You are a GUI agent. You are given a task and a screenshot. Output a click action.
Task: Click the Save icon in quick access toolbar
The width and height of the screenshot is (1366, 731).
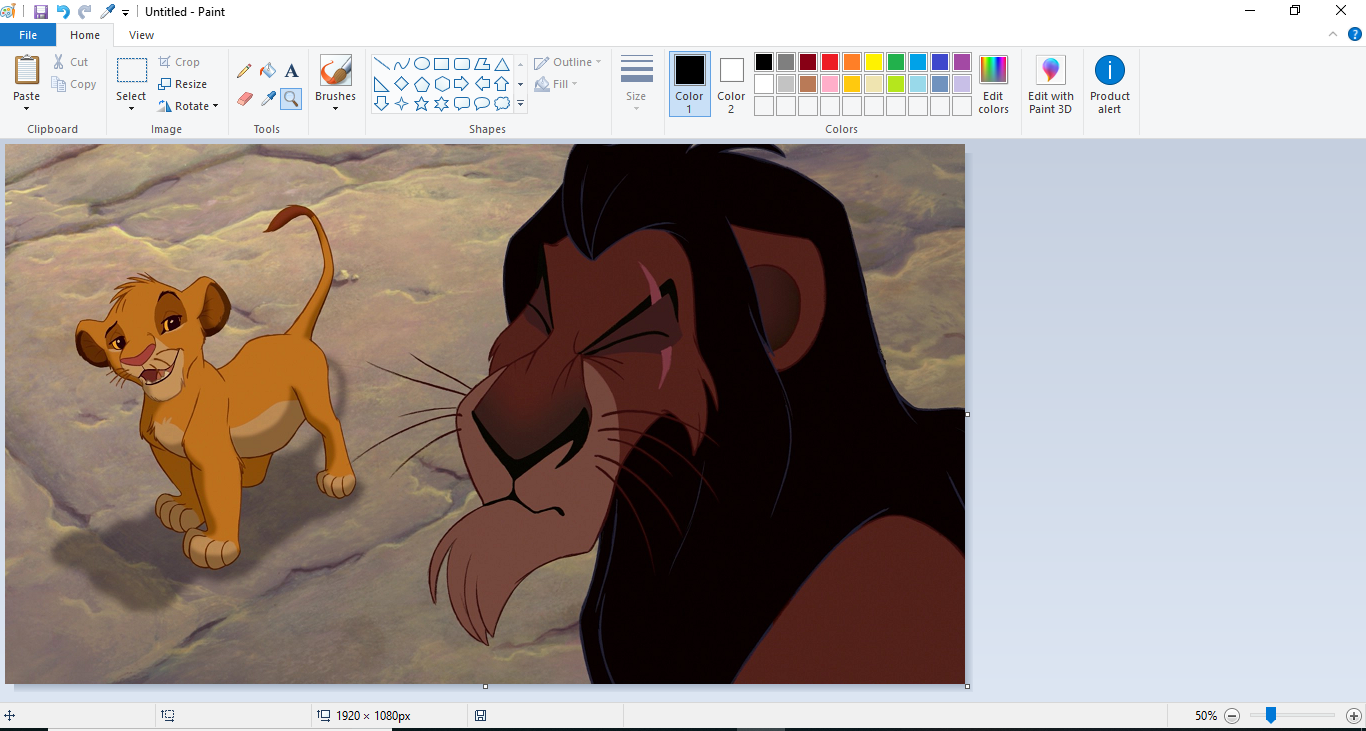click(41, 12)
